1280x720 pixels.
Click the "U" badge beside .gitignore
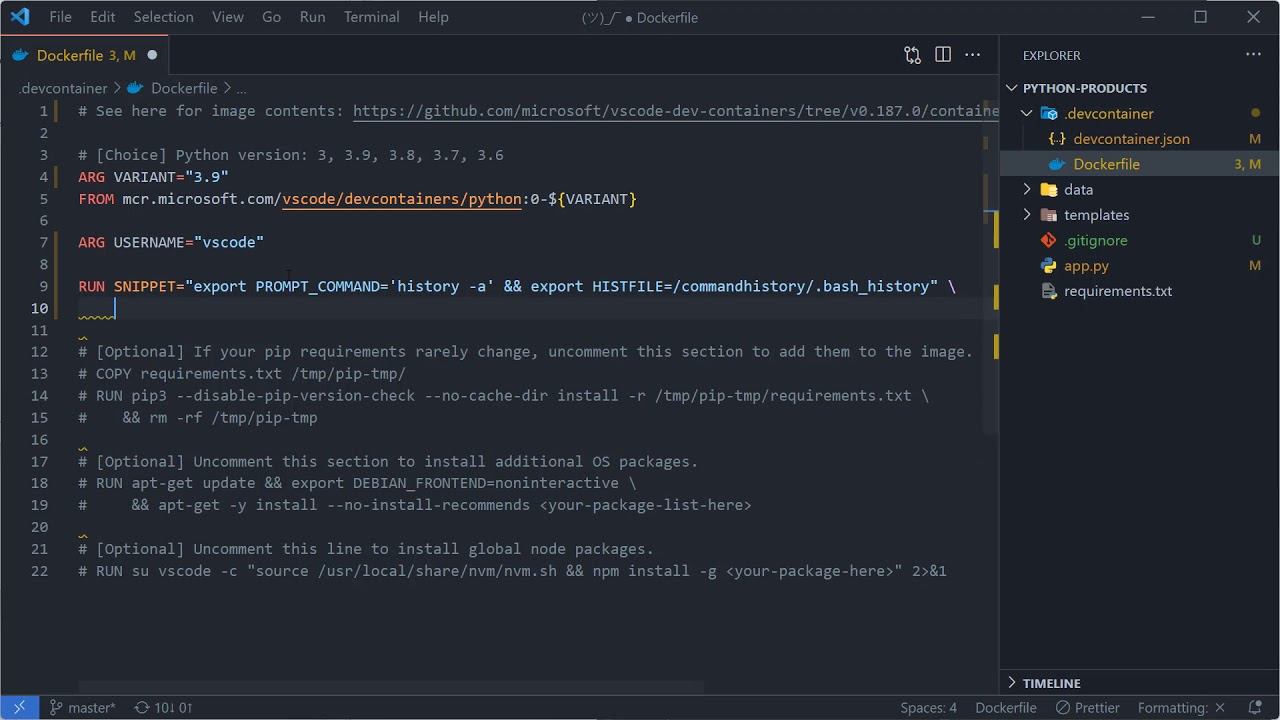click(1257, 240)
